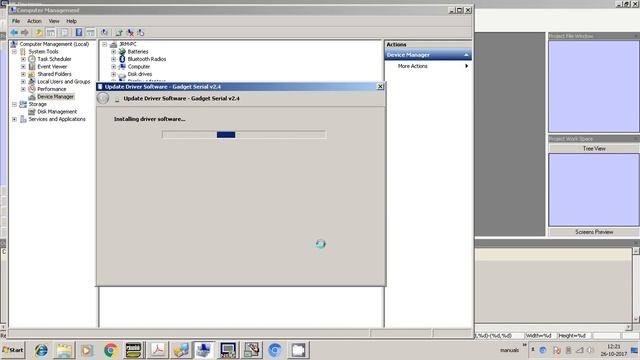
Task: Expand the Performance node
Action: pyautogui.click(x=23, y=89)
